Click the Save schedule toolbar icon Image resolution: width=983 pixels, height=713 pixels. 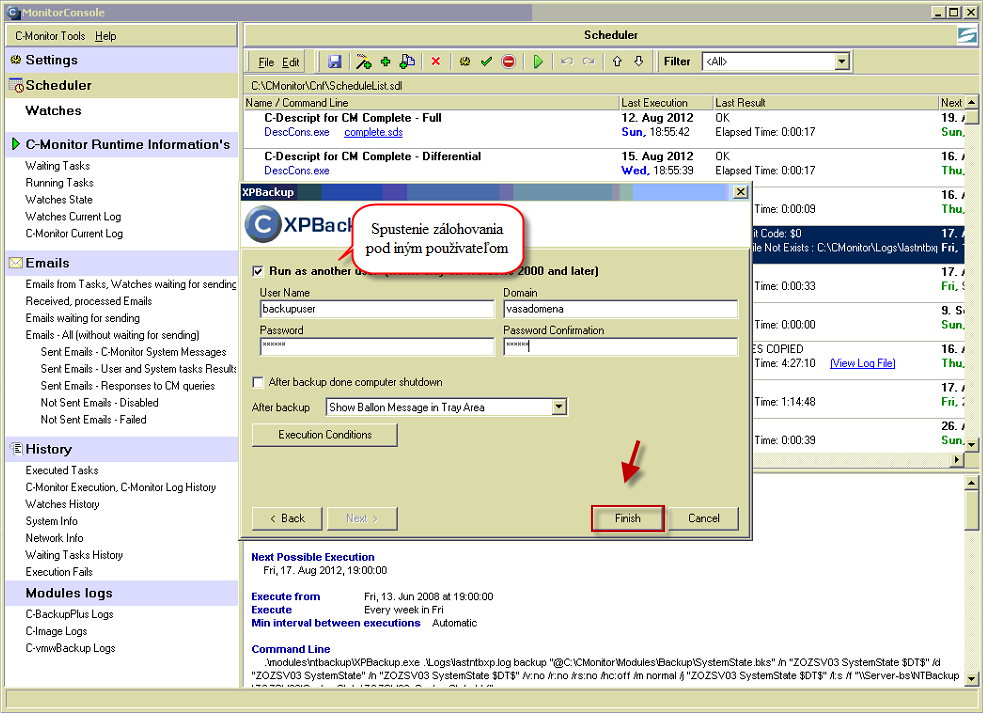click(x=335, y=61)
